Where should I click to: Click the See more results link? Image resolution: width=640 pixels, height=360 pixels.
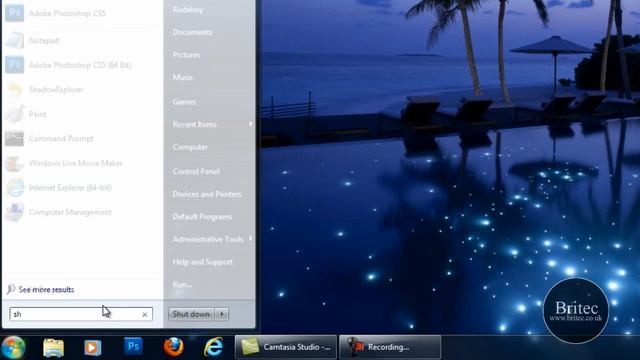click(x=46, y=290)
